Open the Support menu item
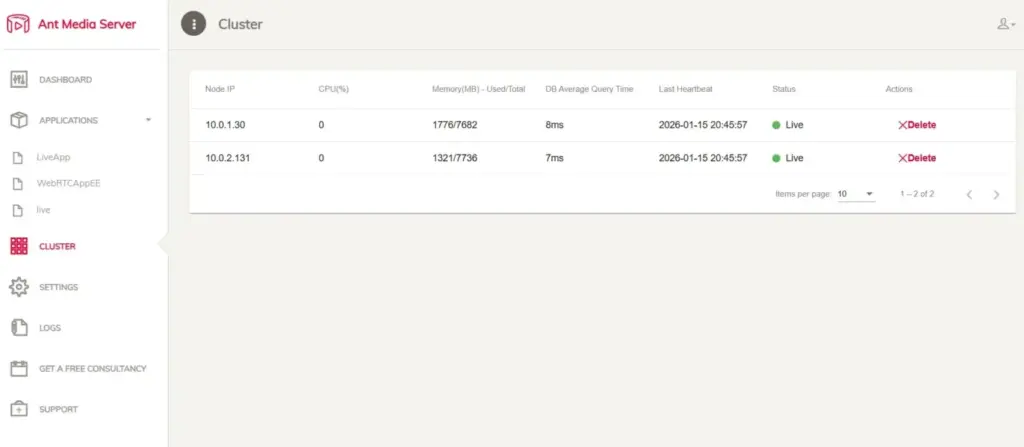The image size is (1024, 447). (58, 409)
